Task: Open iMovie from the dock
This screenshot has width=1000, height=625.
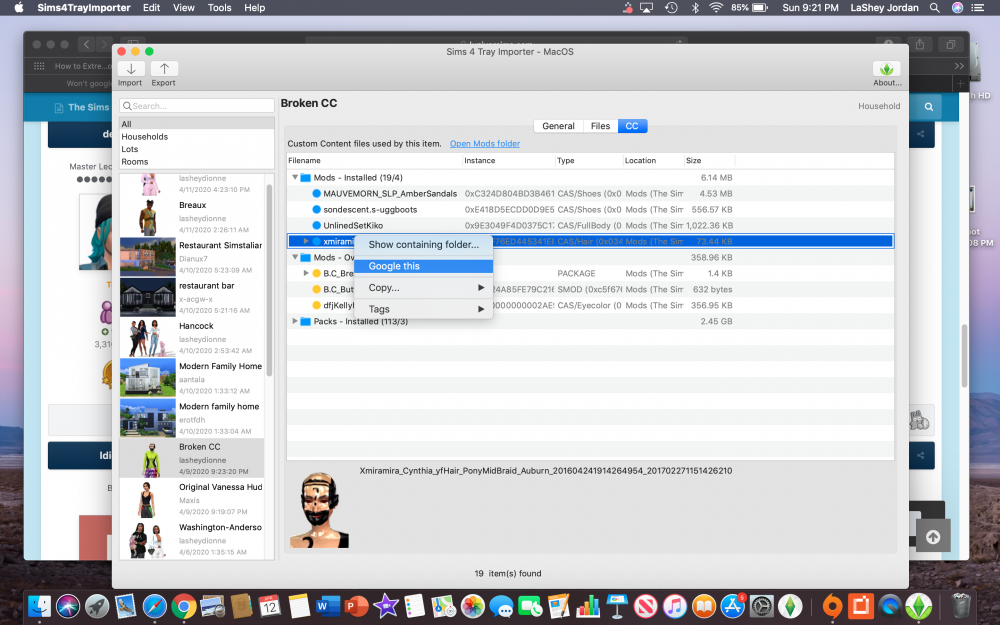Action: (x=385, y=606)
